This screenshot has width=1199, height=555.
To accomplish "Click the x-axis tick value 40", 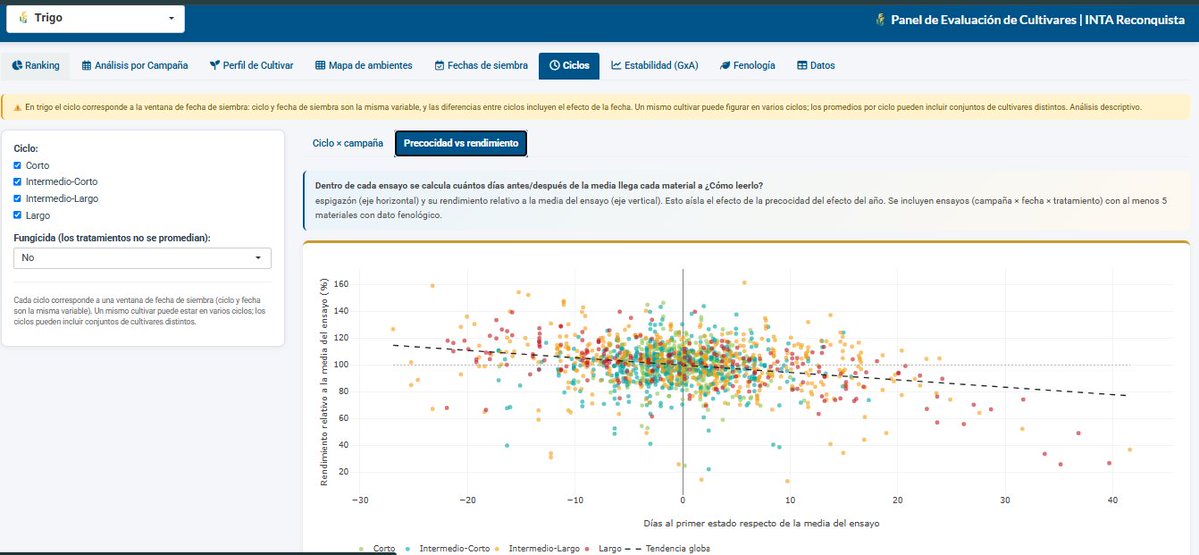I will click(1113, 501).
